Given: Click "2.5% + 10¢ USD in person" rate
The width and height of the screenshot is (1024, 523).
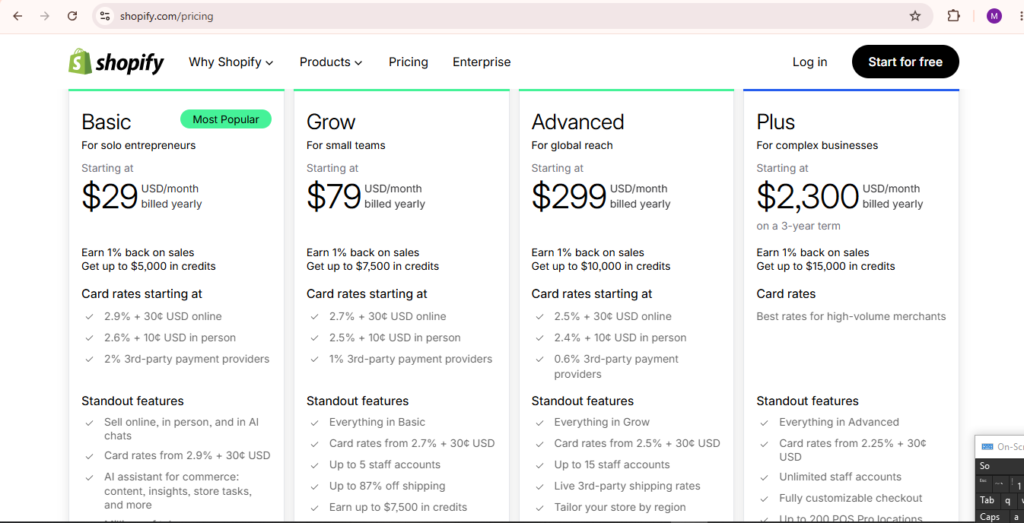Looking at the screenshot, I should coord(394,338).
